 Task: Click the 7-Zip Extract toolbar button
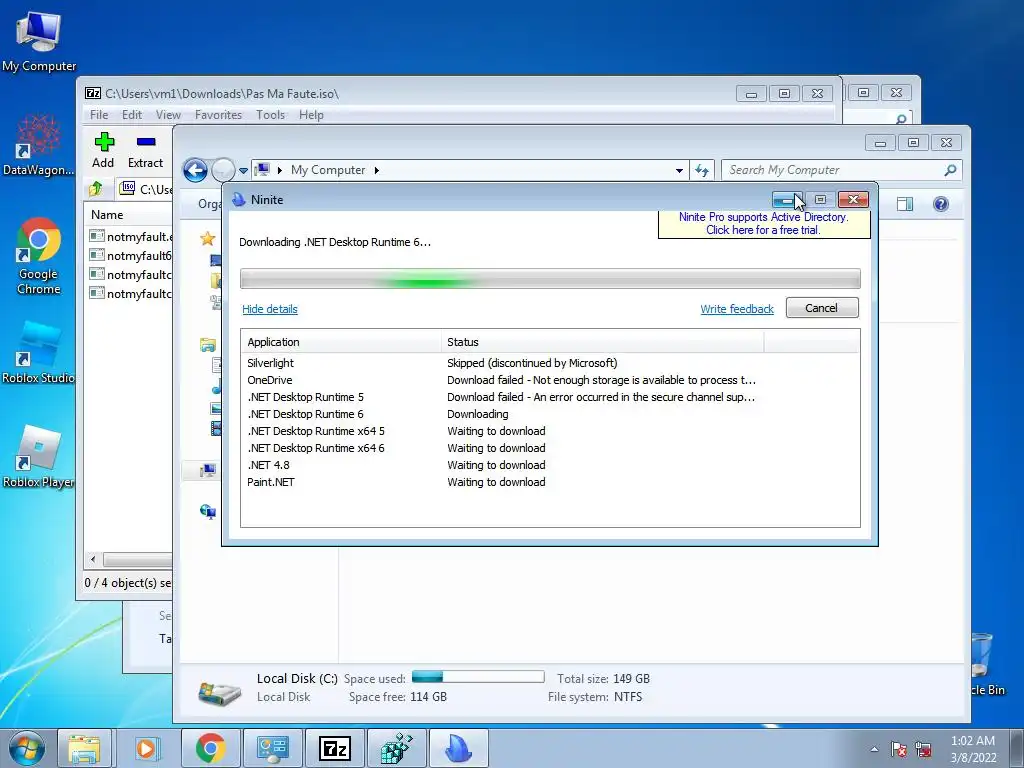[146, 150]
